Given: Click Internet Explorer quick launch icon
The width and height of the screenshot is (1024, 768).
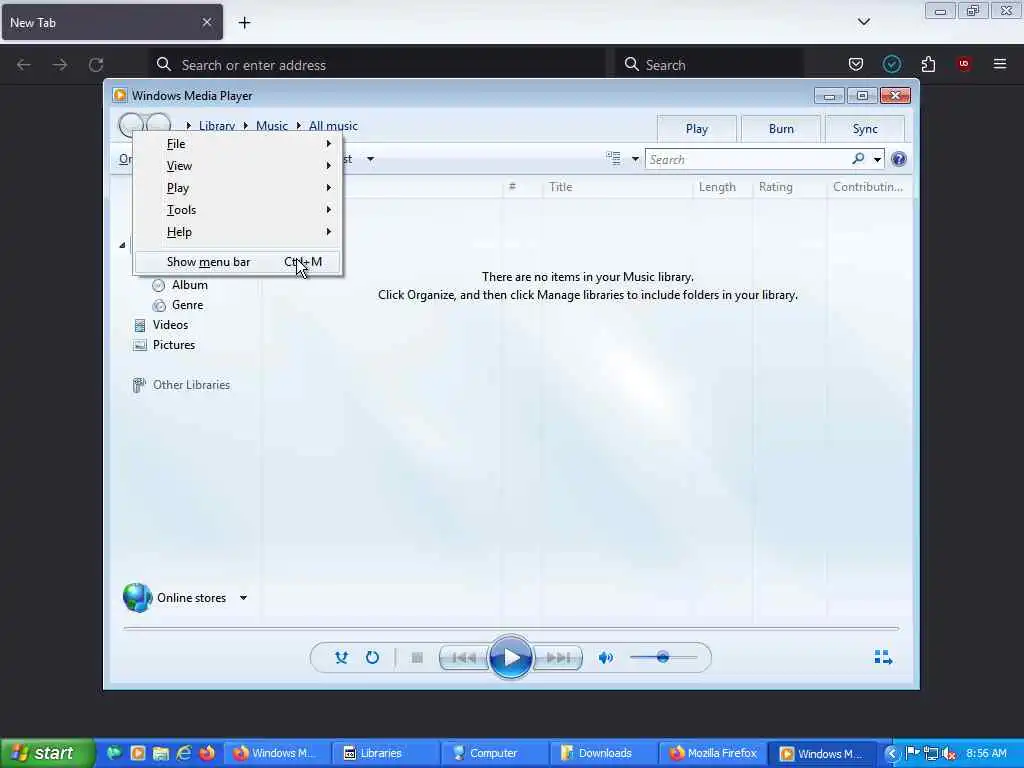Looking at the screenshot, I should (184, 753).
